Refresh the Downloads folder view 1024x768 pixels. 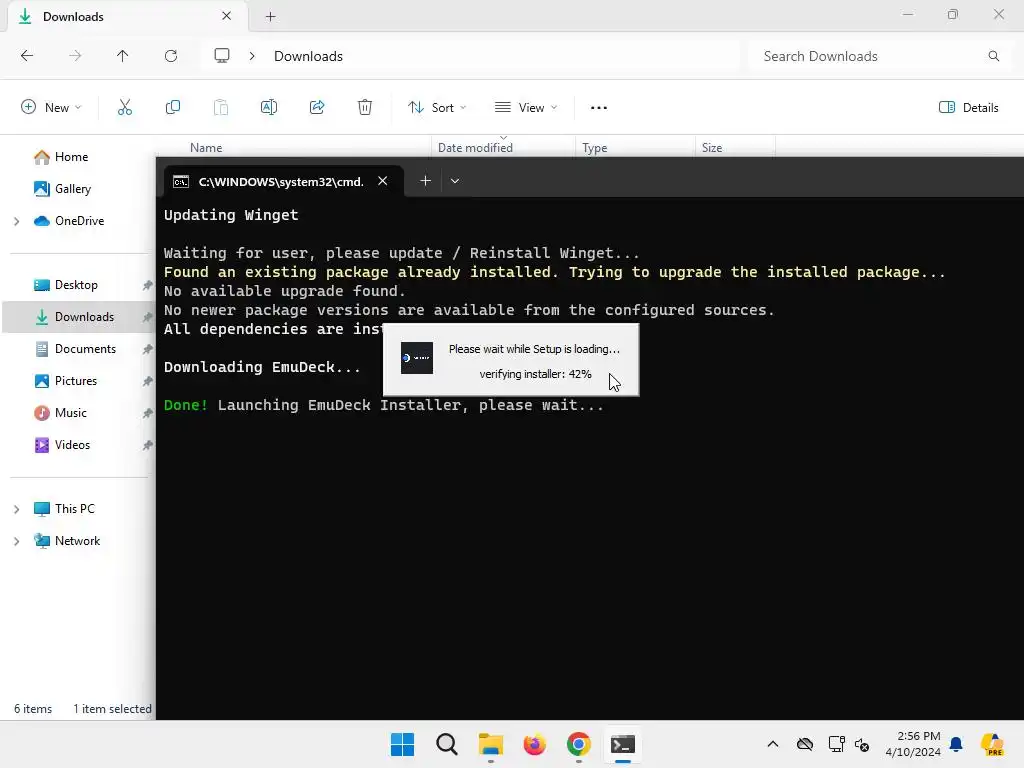pos(171,56)
